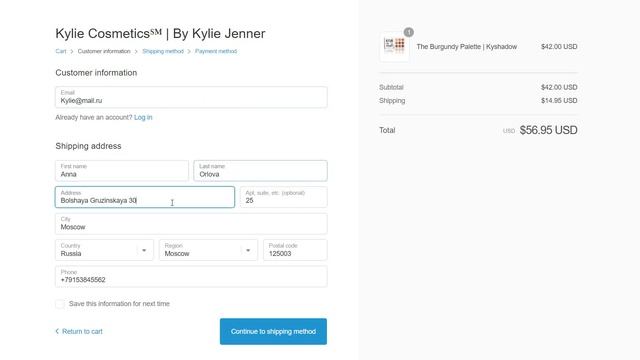Click the Last name field containing Orlova
640x360 pixels.
pyautogui.click(x=260, y=171)
